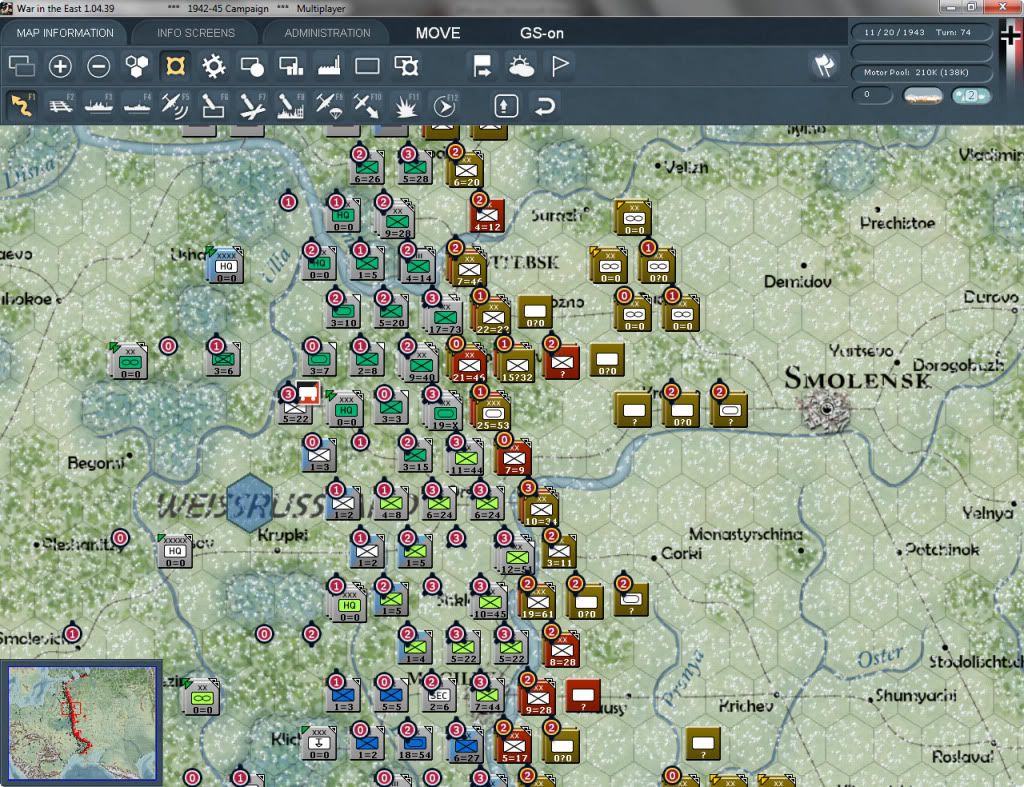Image resolution: width=1024 pixels, height=787 pixels.
Task: Toggle the empty rectangle display icon
Action: coord(367,66)
